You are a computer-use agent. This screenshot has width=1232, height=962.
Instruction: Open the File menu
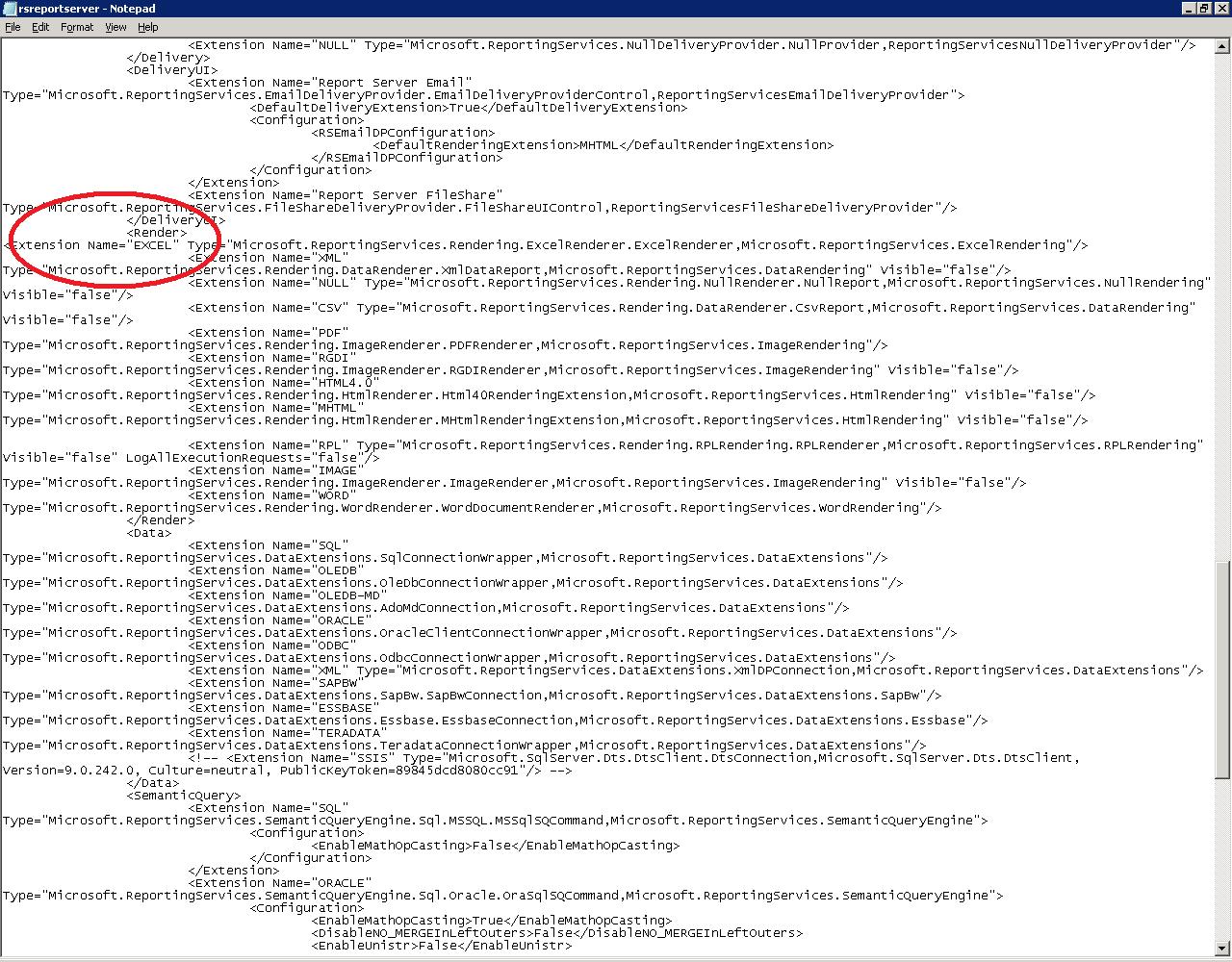pyautogui.click(x=13, y=27)
